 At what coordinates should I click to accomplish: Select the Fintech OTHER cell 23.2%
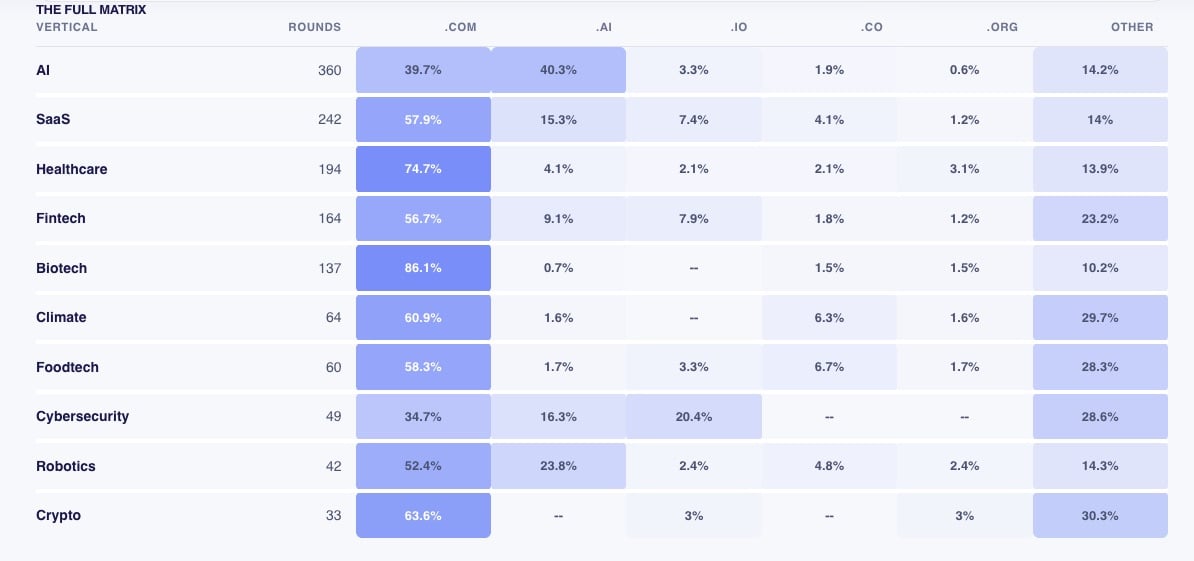click(x=1100, y=218)
